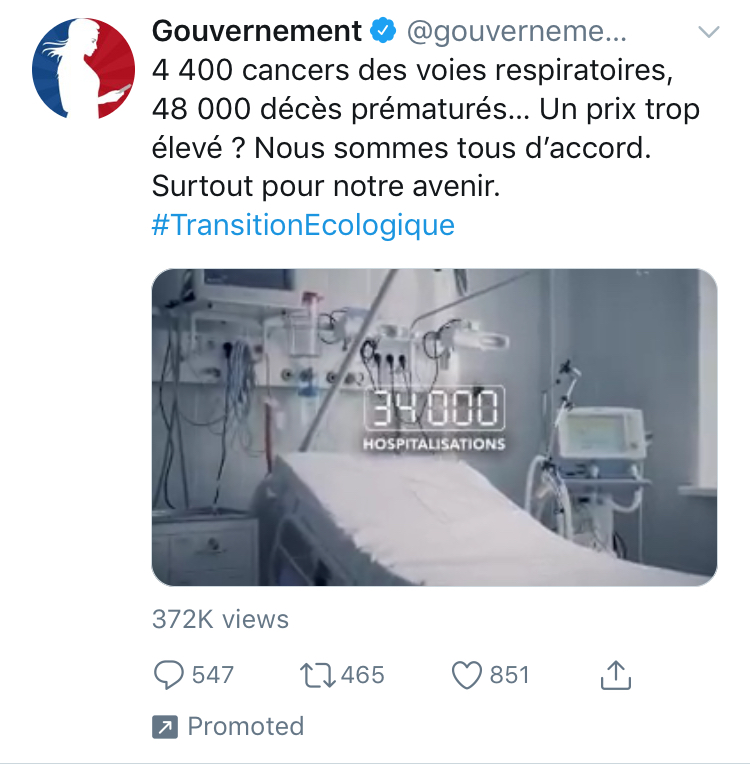Viewport: 750px width, 765px height.
Task: Open the share tweet icon
Action: [616, 675]
